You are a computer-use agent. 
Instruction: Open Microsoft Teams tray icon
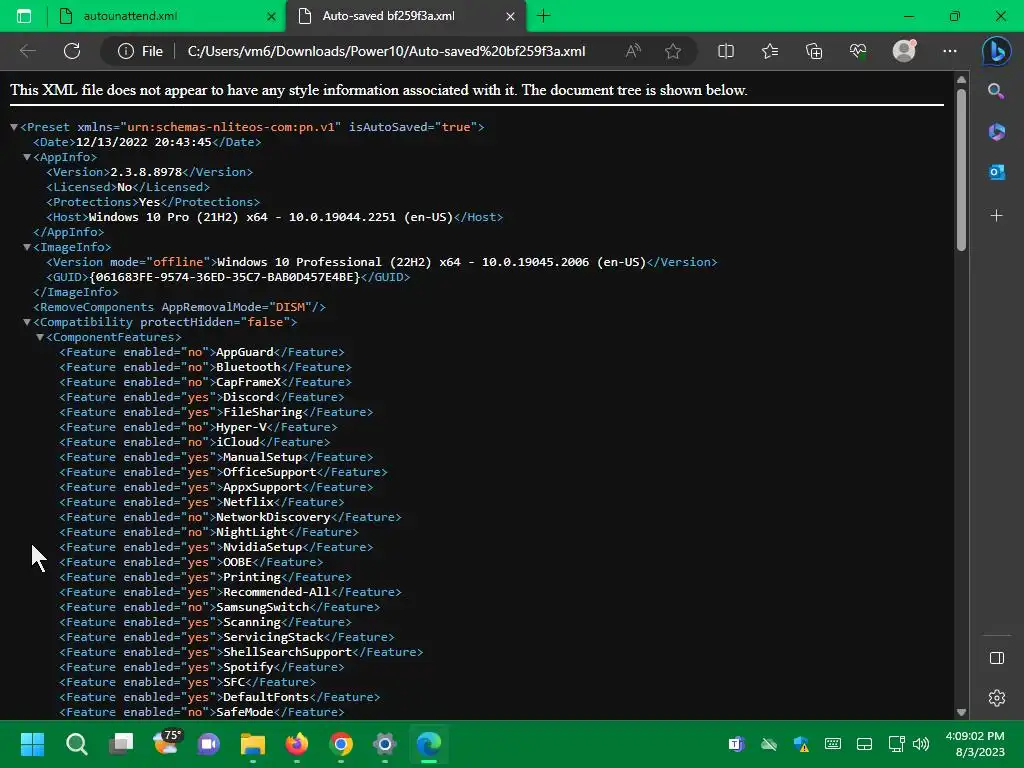coord(737,744)
